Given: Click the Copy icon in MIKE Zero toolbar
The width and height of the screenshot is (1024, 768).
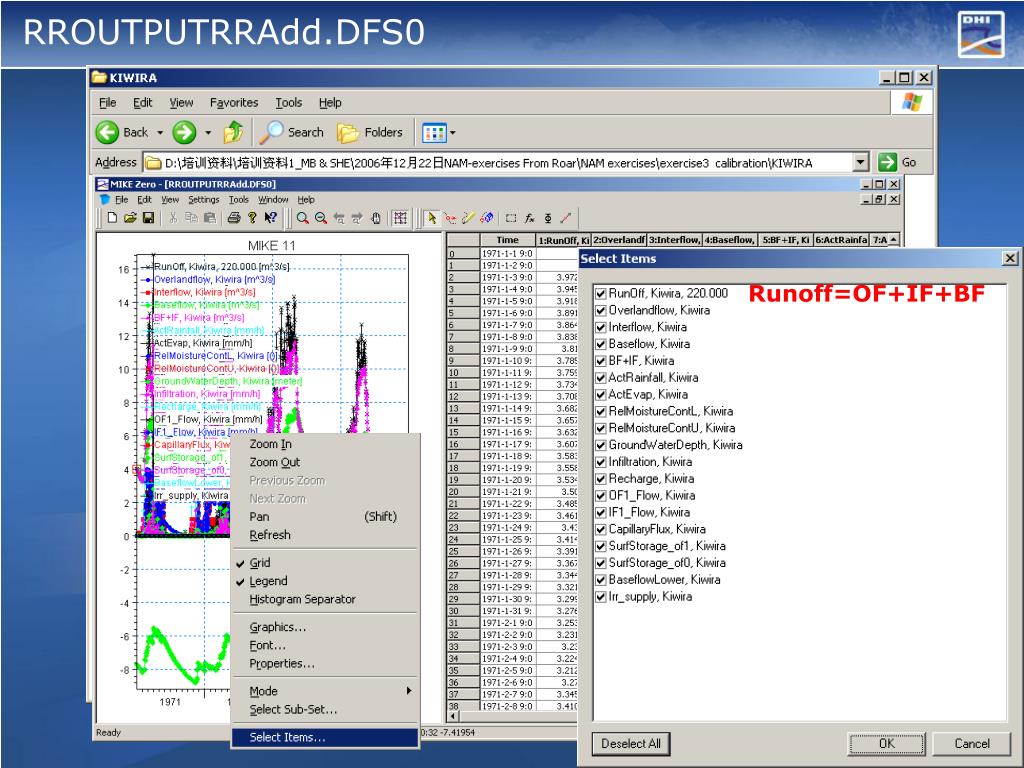Looking at the screenshot, I should point(191,218).
